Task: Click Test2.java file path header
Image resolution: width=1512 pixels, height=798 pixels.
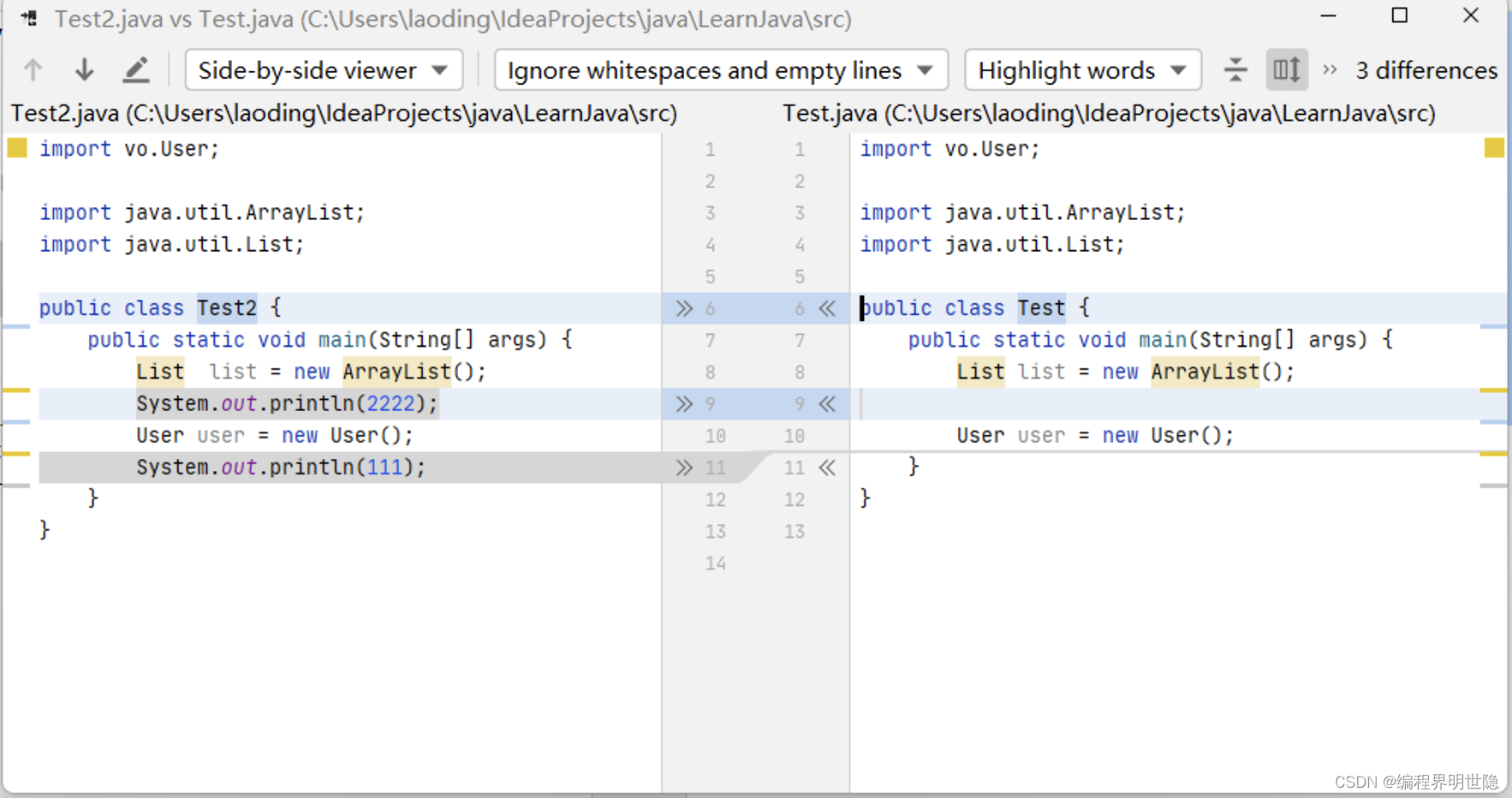Action: click(x=344, y=113)
